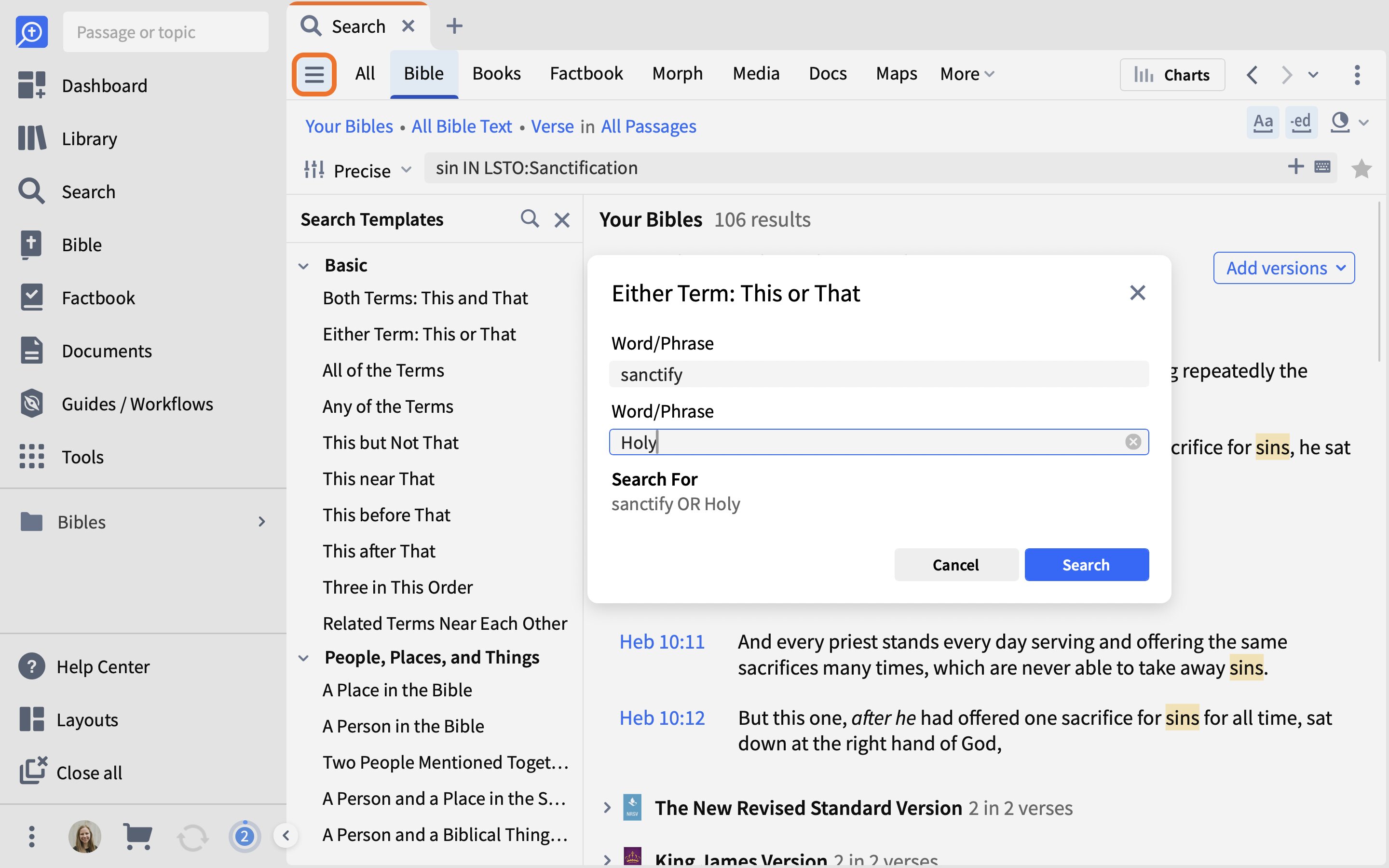Select Both Terms: This and That template
Image resolution: width=1389 pixels, height=868 pixels.
(x=425, y=298)
